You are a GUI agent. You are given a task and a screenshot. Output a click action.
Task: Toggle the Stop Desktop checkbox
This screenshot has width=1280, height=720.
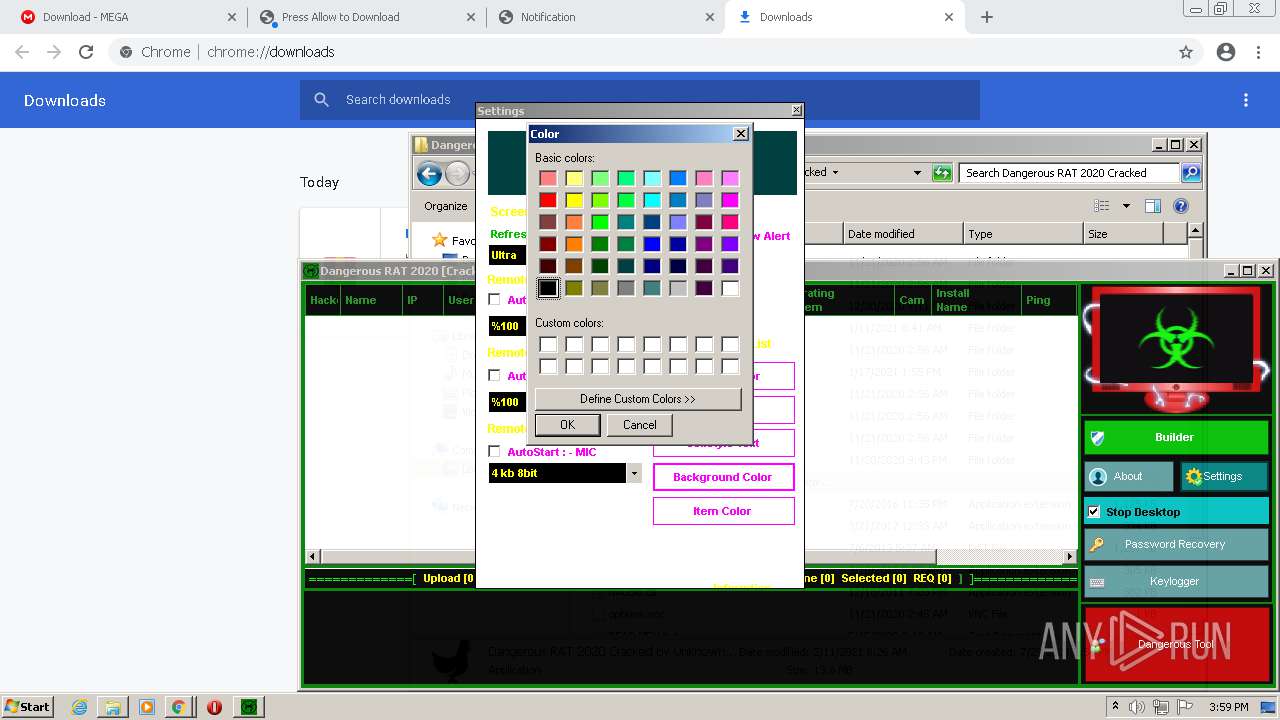point(1094,512)
